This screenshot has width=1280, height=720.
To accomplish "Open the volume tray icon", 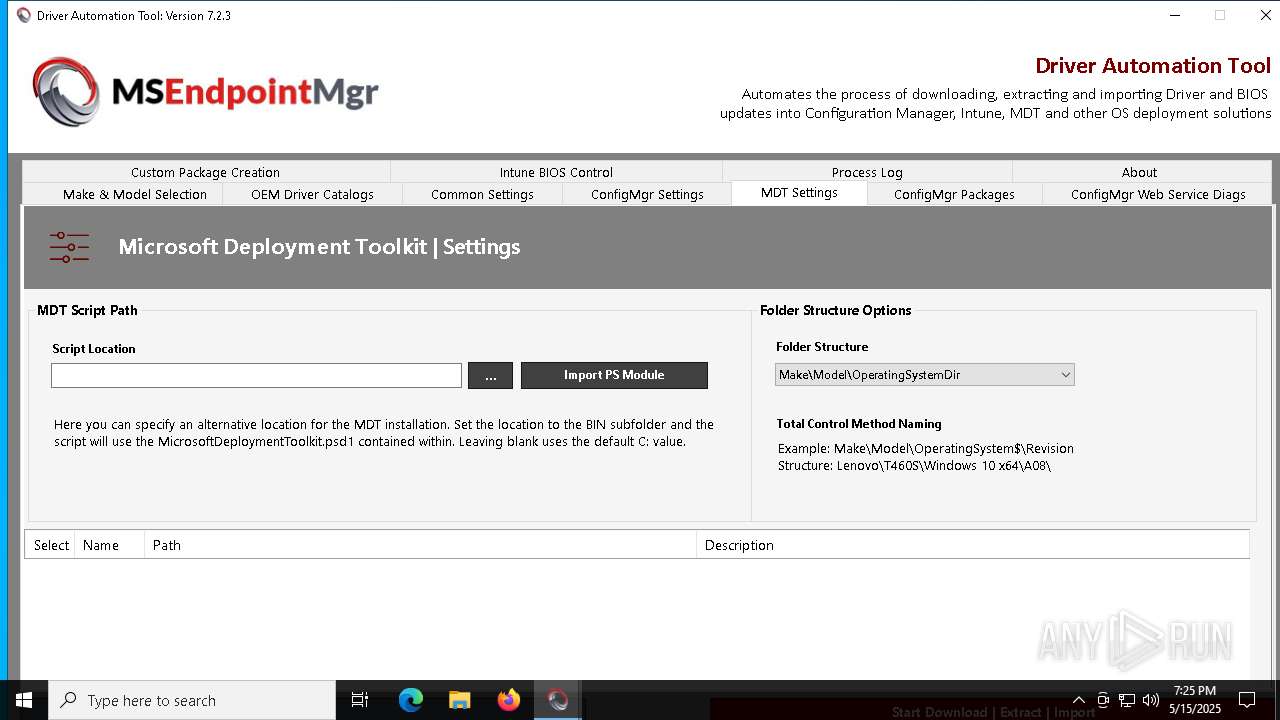I will (x=1150, y=700).
